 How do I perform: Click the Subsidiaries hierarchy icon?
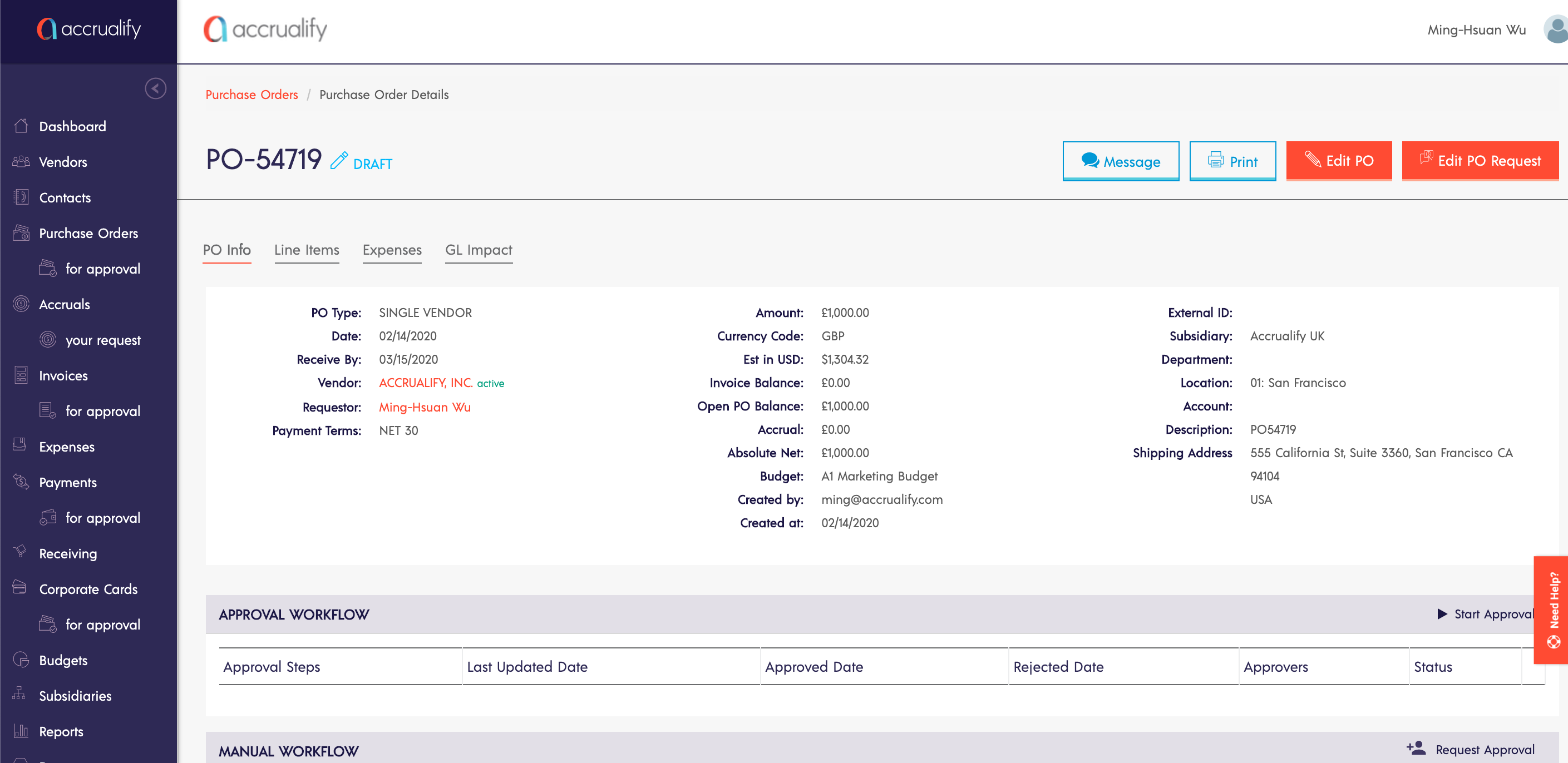[x=20, y=694]
